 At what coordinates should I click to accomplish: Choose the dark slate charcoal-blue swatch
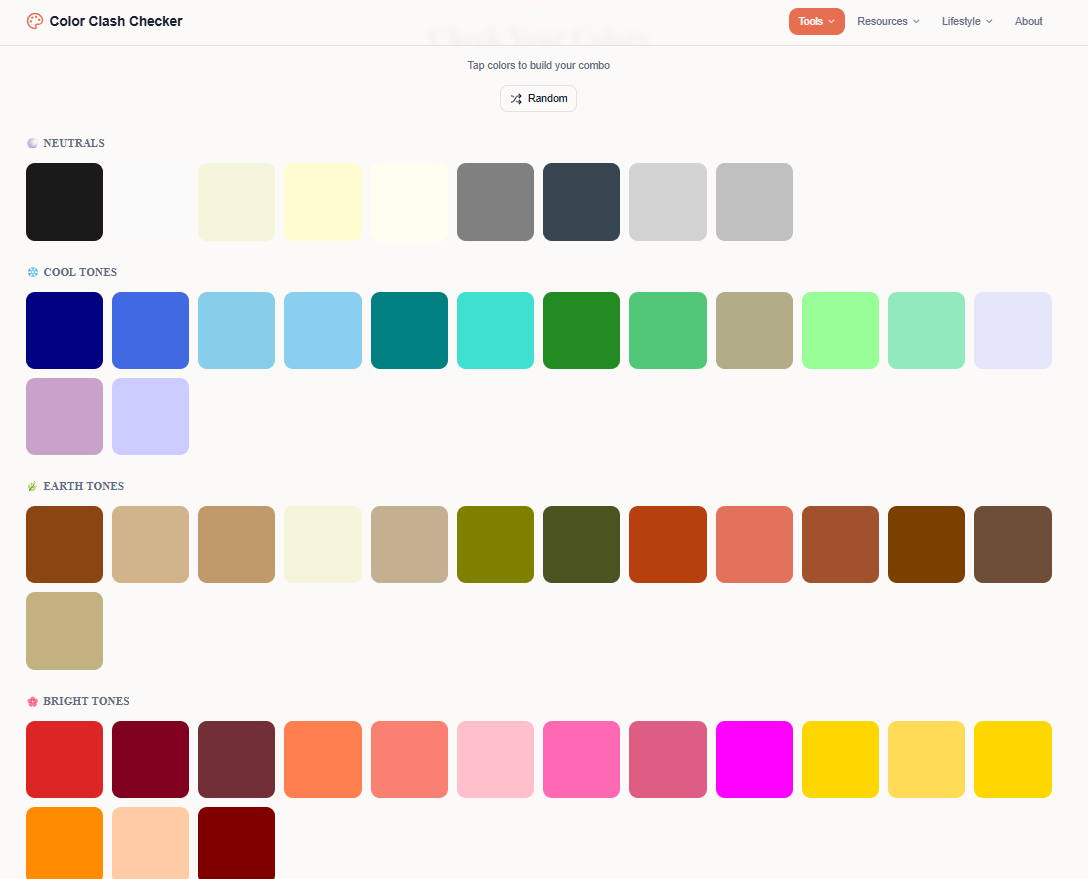tap(581, 202)
